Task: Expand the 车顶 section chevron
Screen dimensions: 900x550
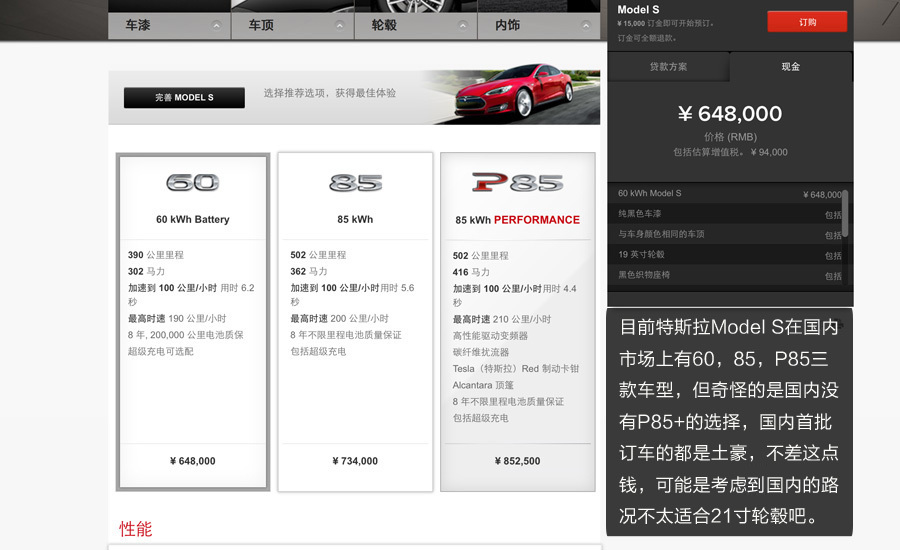Action: tap(340, 25)
